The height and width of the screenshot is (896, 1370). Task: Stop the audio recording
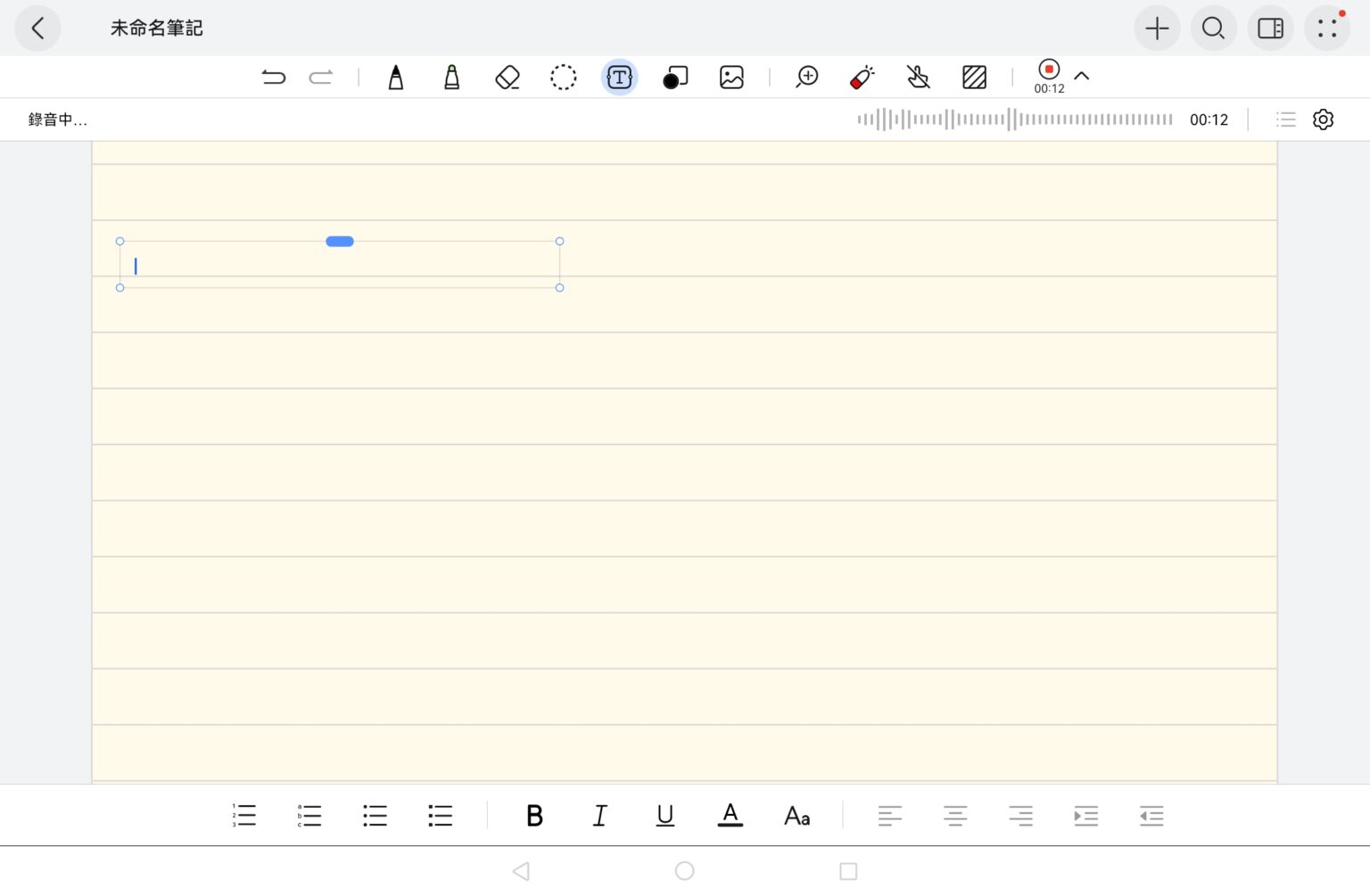(1049, 70)
